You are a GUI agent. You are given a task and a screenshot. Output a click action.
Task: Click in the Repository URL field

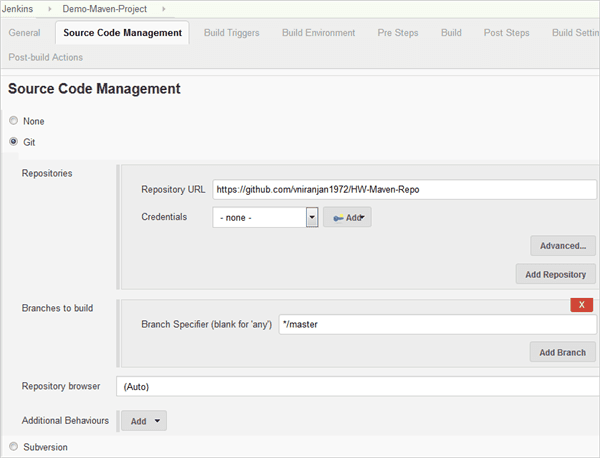404,188
